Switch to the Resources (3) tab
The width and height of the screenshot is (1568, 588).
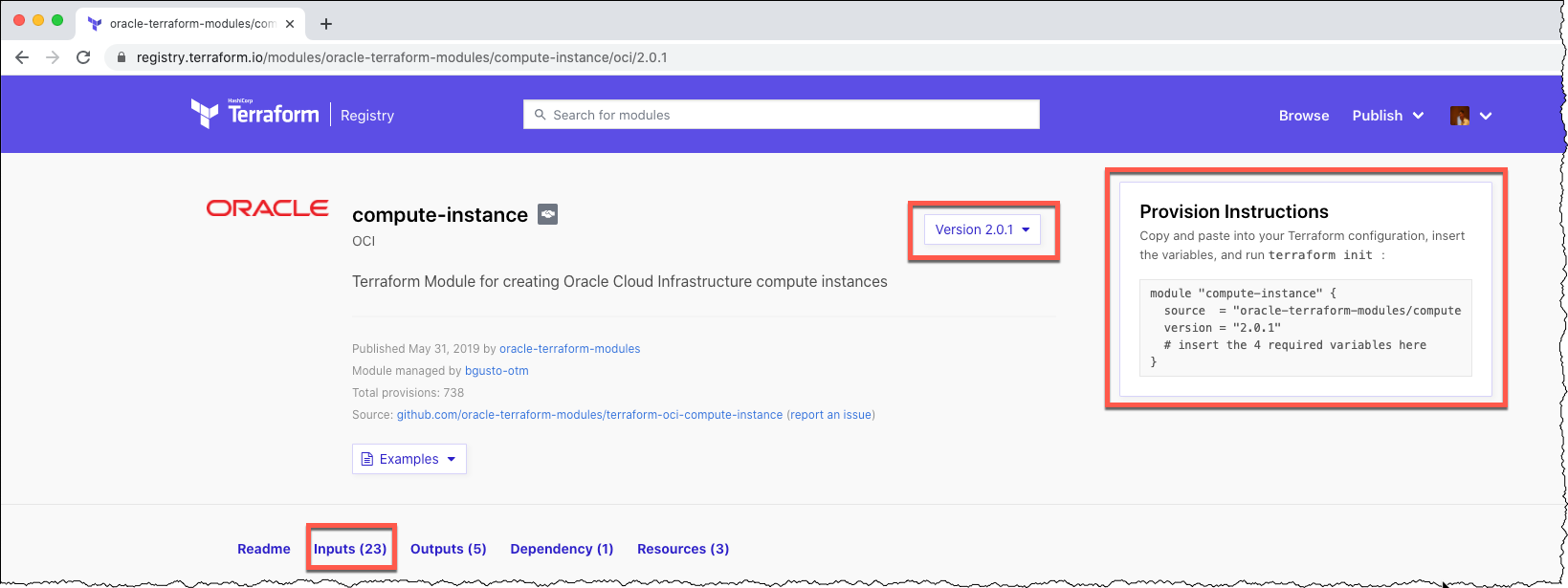point(683,549)
